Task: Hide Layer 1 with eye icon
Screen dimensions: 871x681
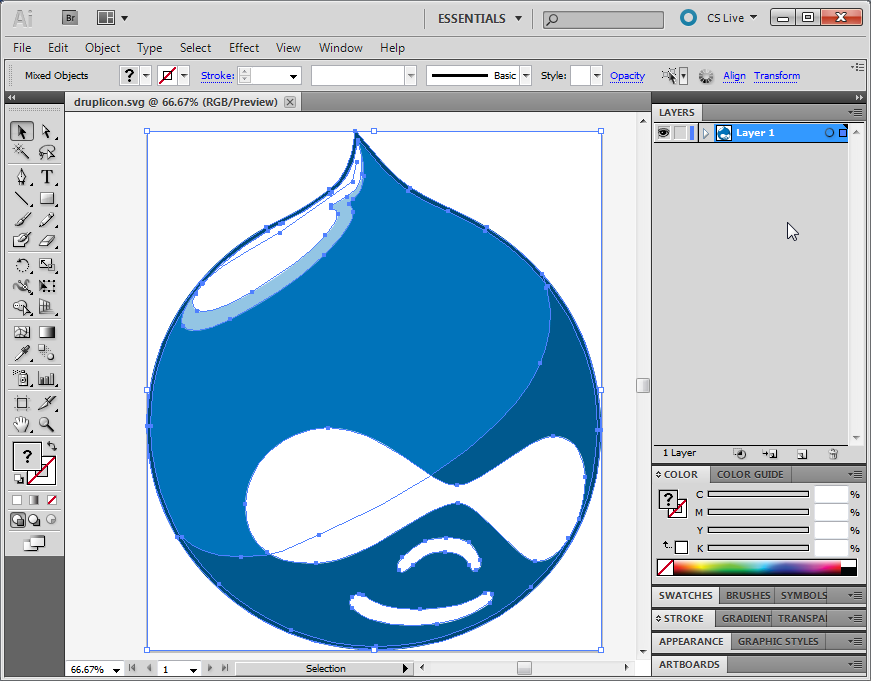Action: click(663, 133)
